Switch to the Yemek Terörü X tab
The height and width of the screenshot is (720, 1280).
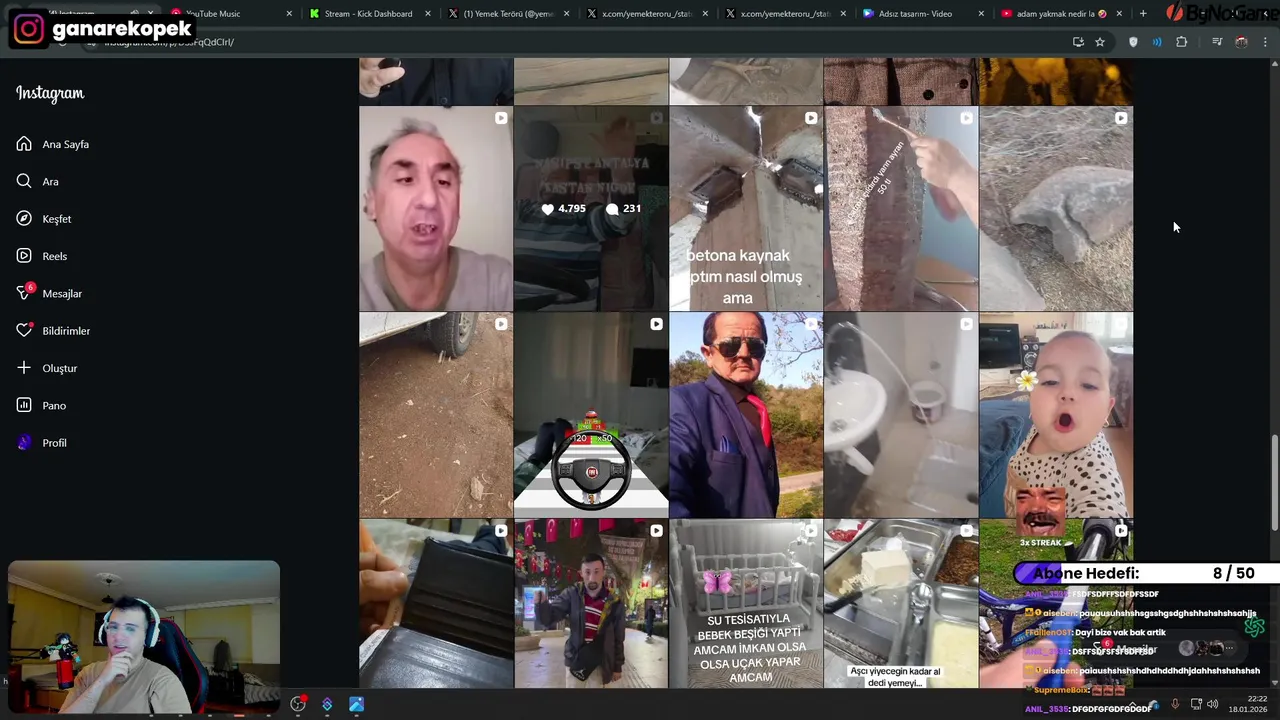tap(508, 14)
